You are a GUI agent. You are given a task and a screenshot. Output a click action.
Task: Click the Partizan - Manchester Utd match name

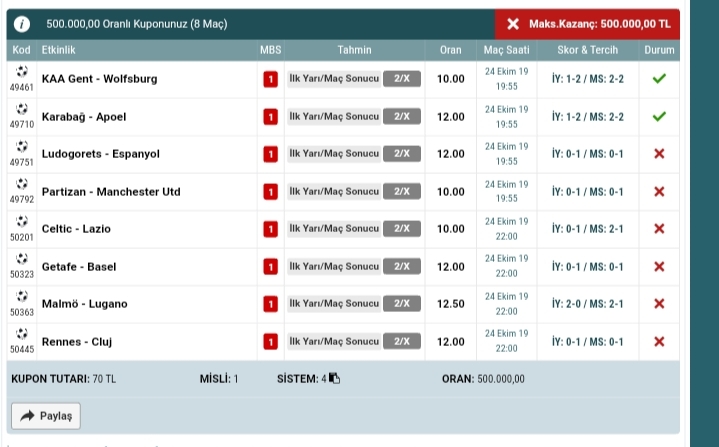click(x=111, y=192)
